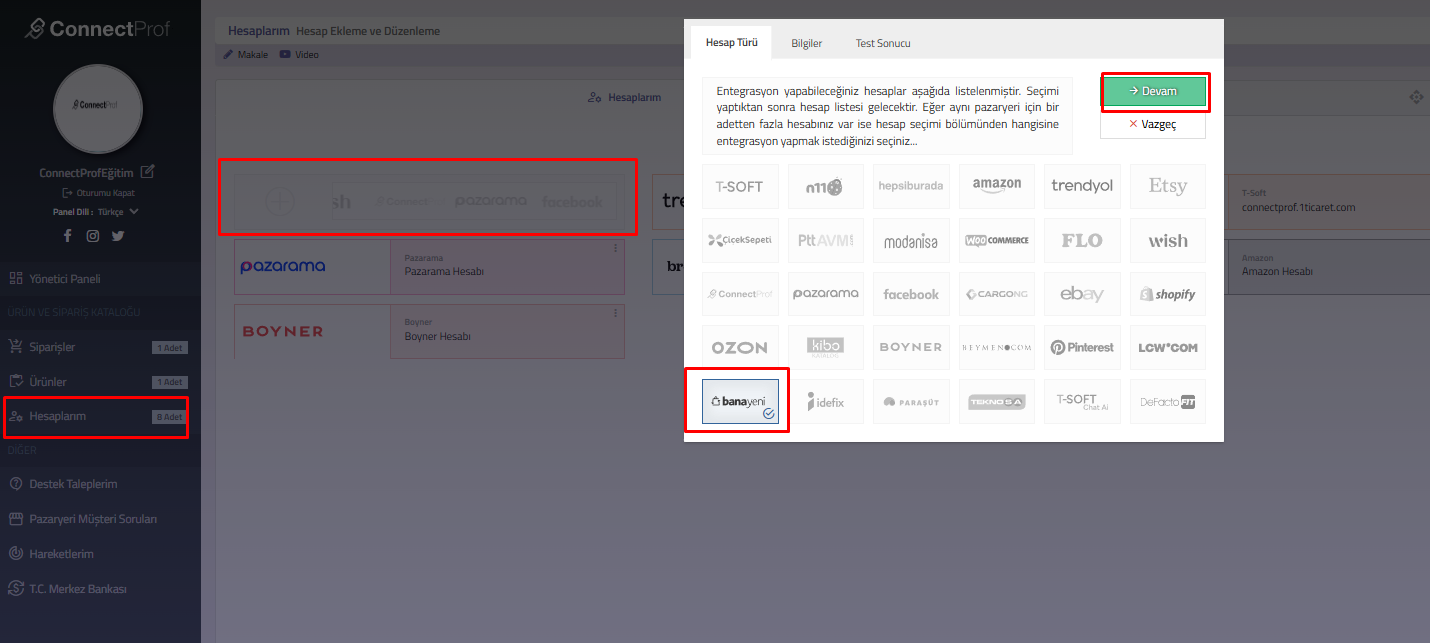
Task: Click the Vazgeç button
Action: [1153, 124]
